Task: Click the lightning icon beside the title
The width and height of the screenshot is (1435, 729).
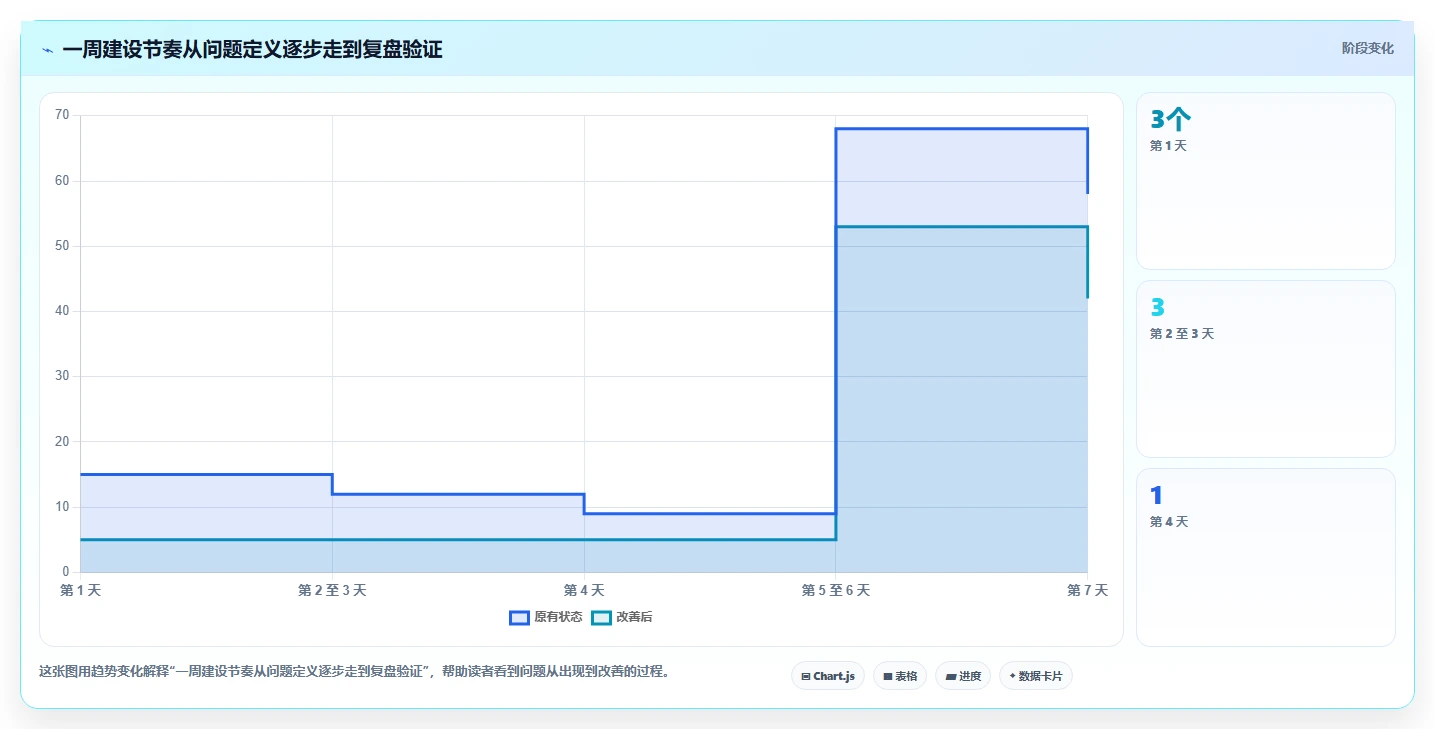Action: pos(47,50)
